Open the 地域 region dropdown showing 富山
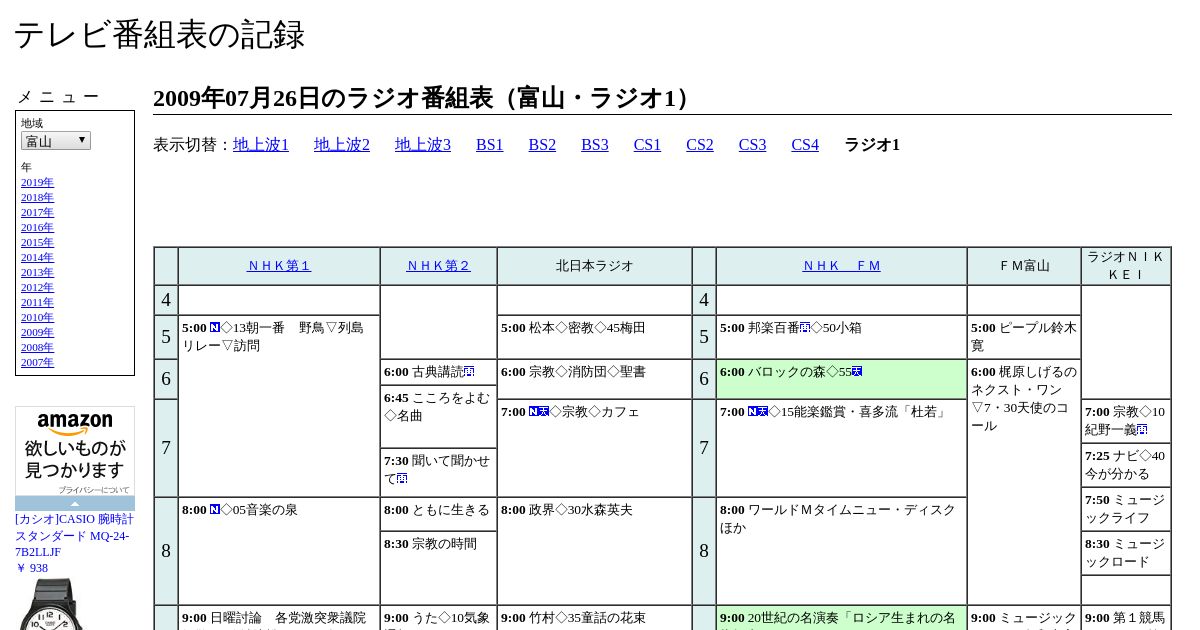This screenshot has width=1200, height=630. 56,141
